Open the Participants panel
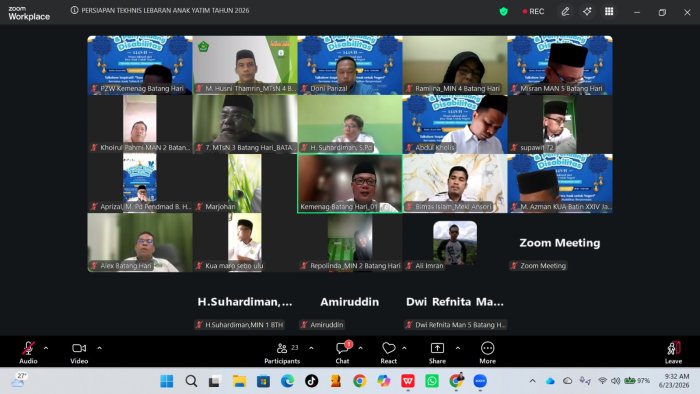 point(282,353)
